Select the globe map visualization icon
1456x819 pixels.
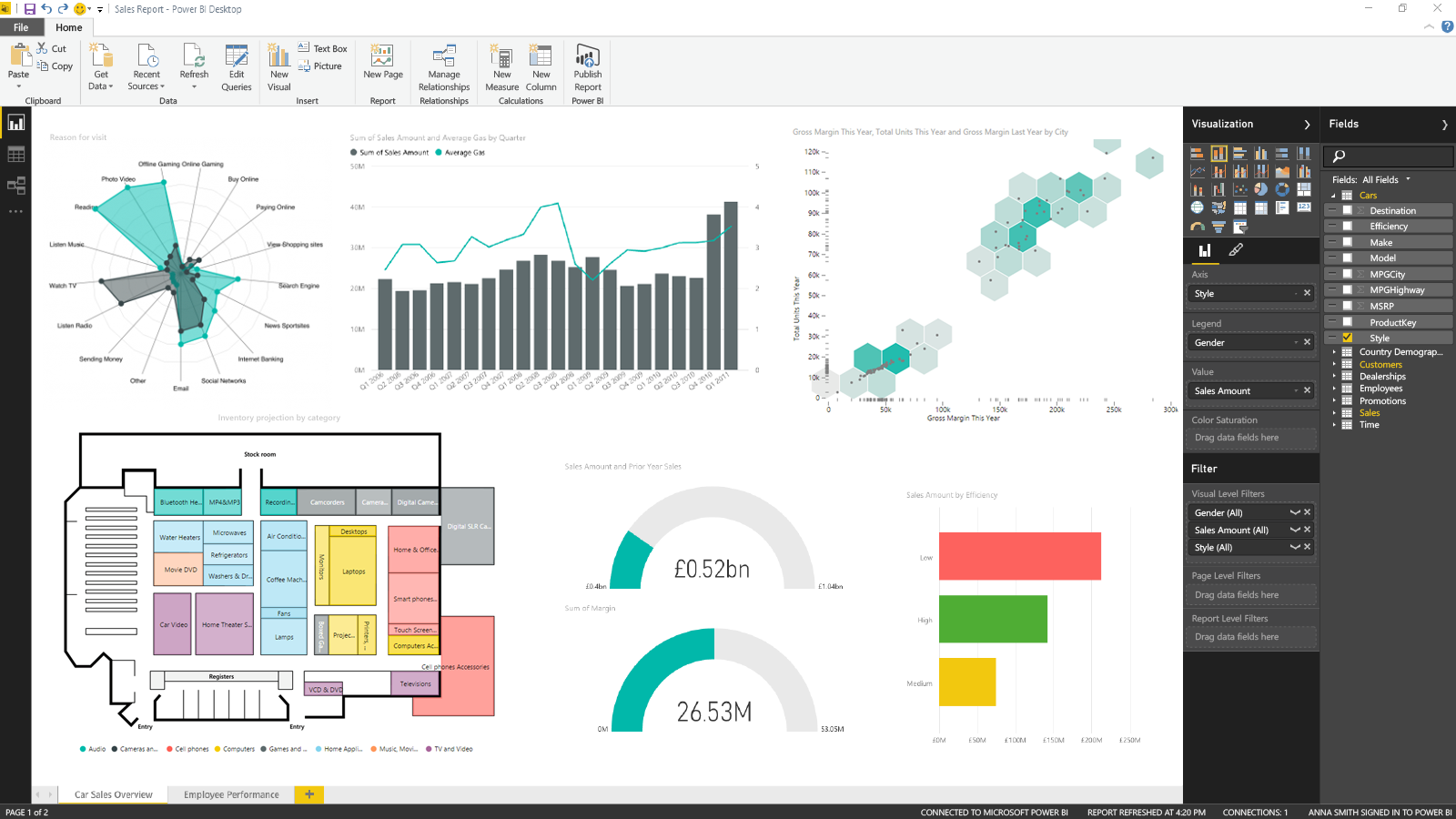[1198, 207]
